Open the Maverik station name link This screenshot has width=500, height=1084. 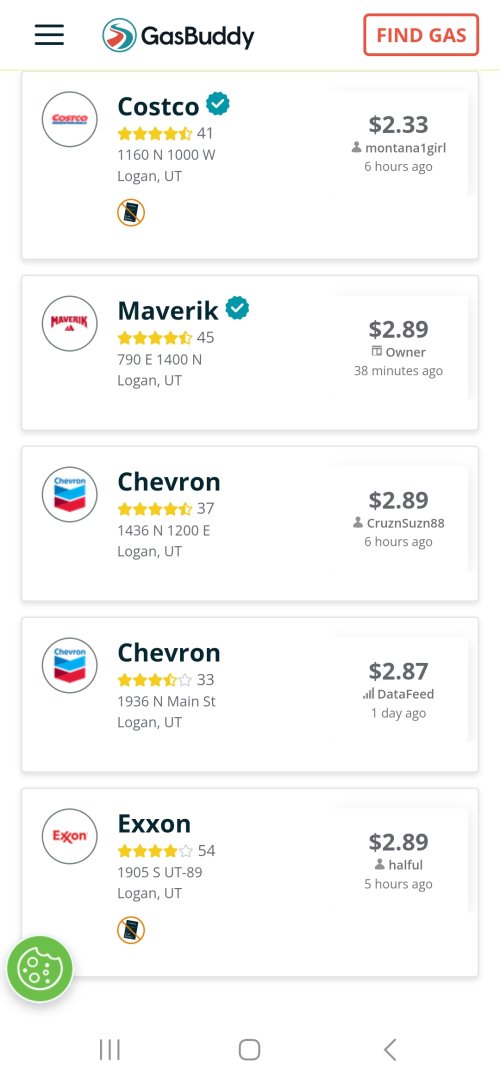click(168, 310)
